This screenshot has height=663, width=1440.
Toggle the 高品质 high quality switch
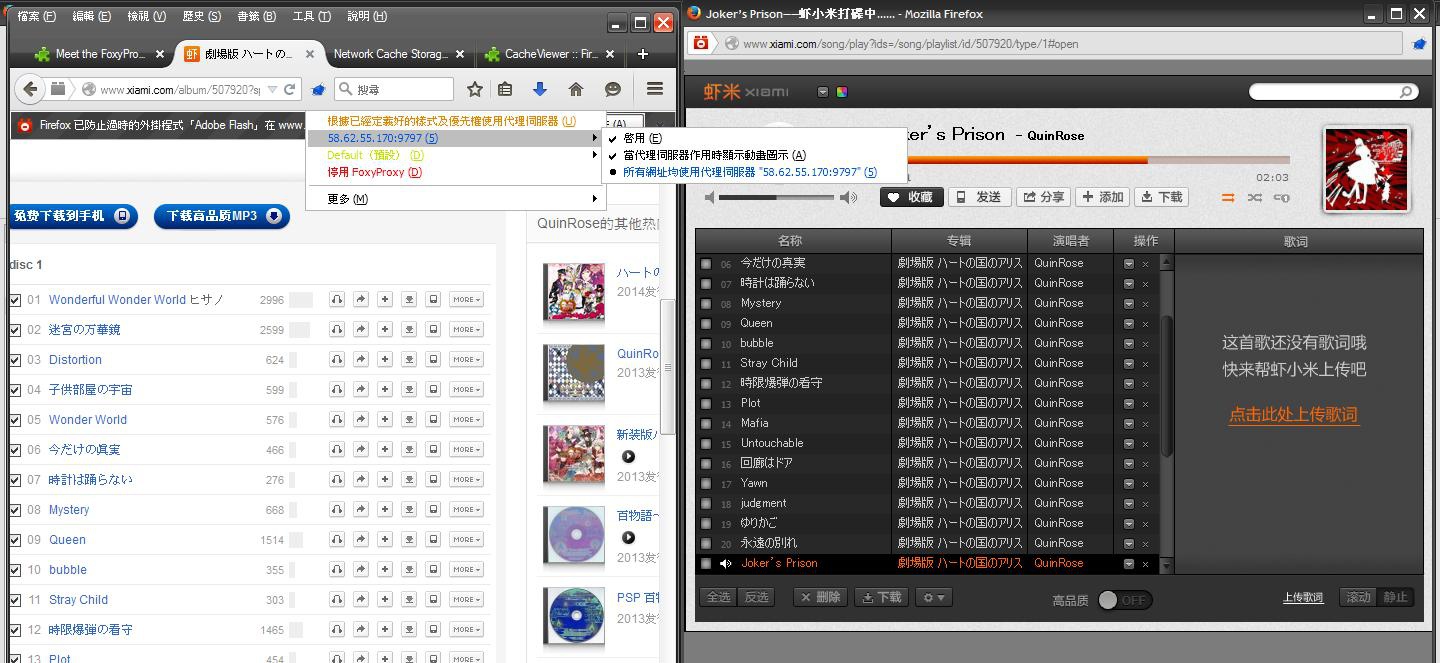click(1125, 600)
